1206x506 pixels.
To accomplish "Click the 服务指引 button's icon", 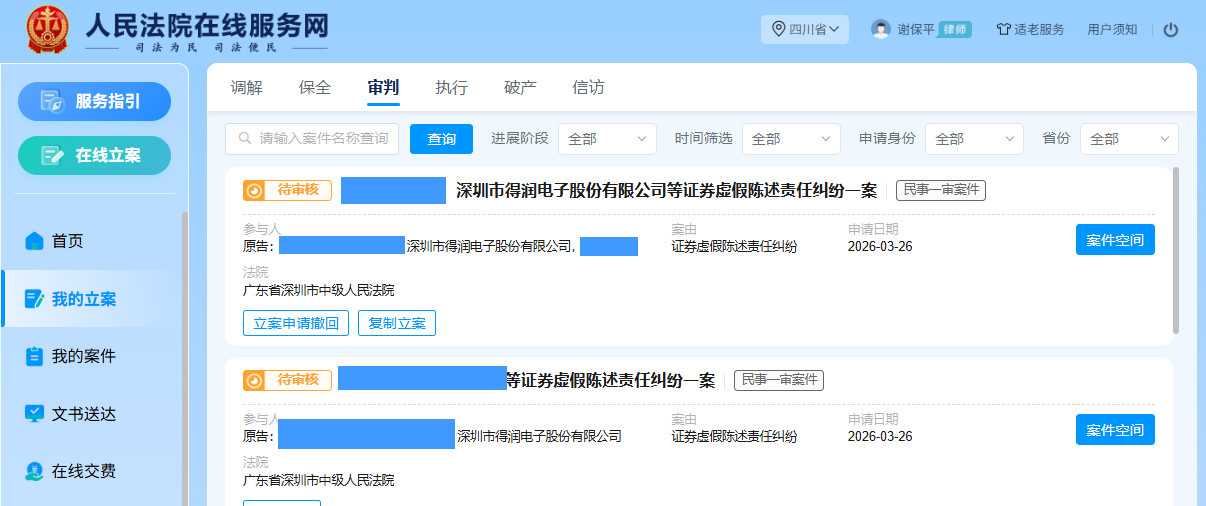I will pos(52,101).
